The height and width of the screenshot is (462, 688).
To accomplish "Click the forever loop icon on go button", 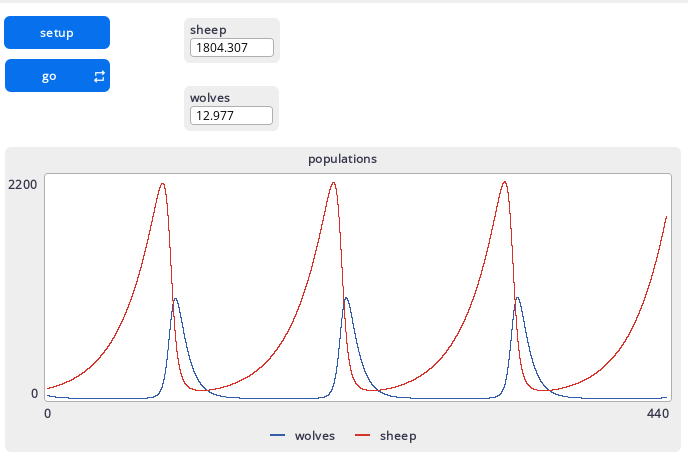I will tap(99, 76).
